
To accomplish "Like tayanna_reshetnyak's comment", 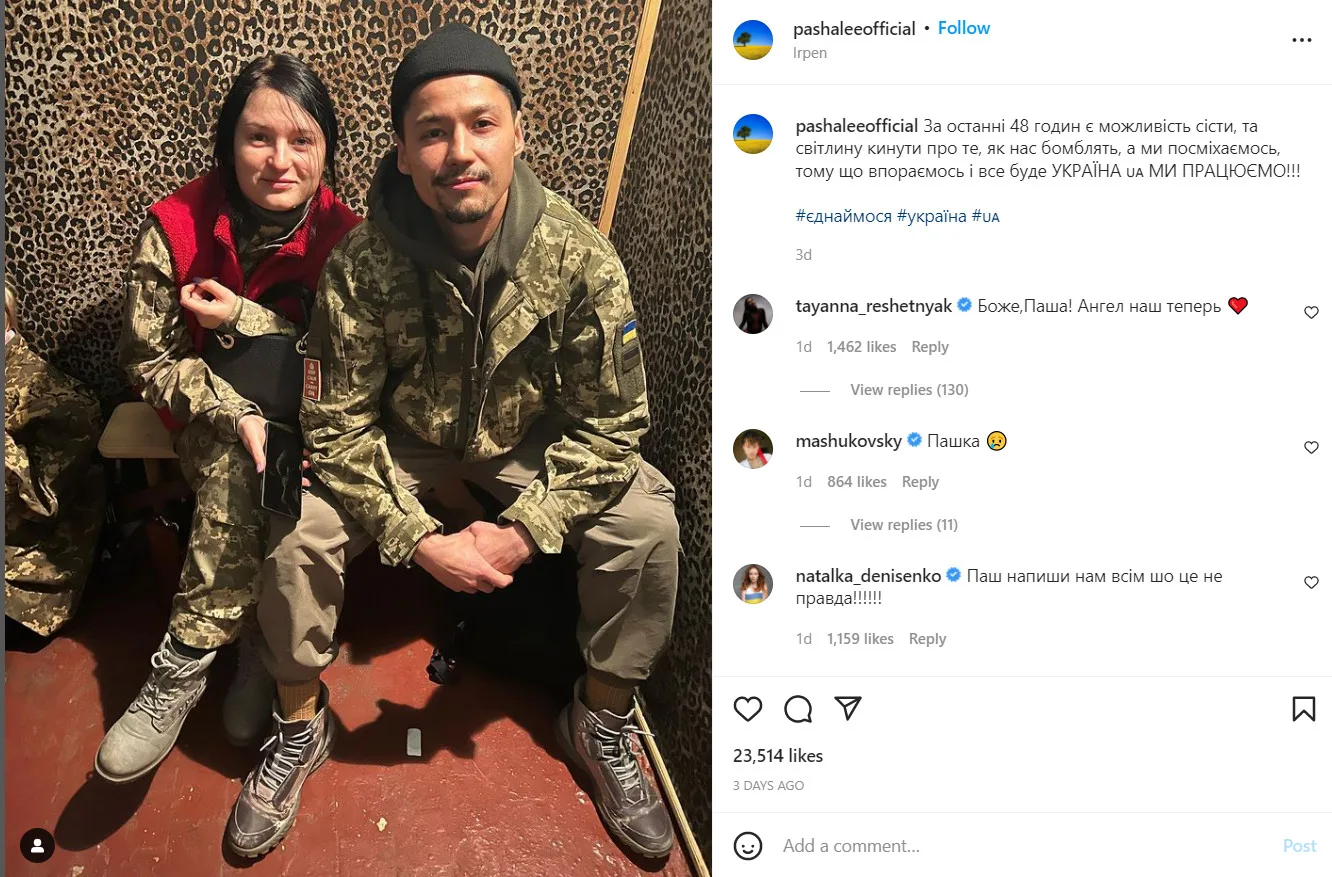I will click(1311, 313).
